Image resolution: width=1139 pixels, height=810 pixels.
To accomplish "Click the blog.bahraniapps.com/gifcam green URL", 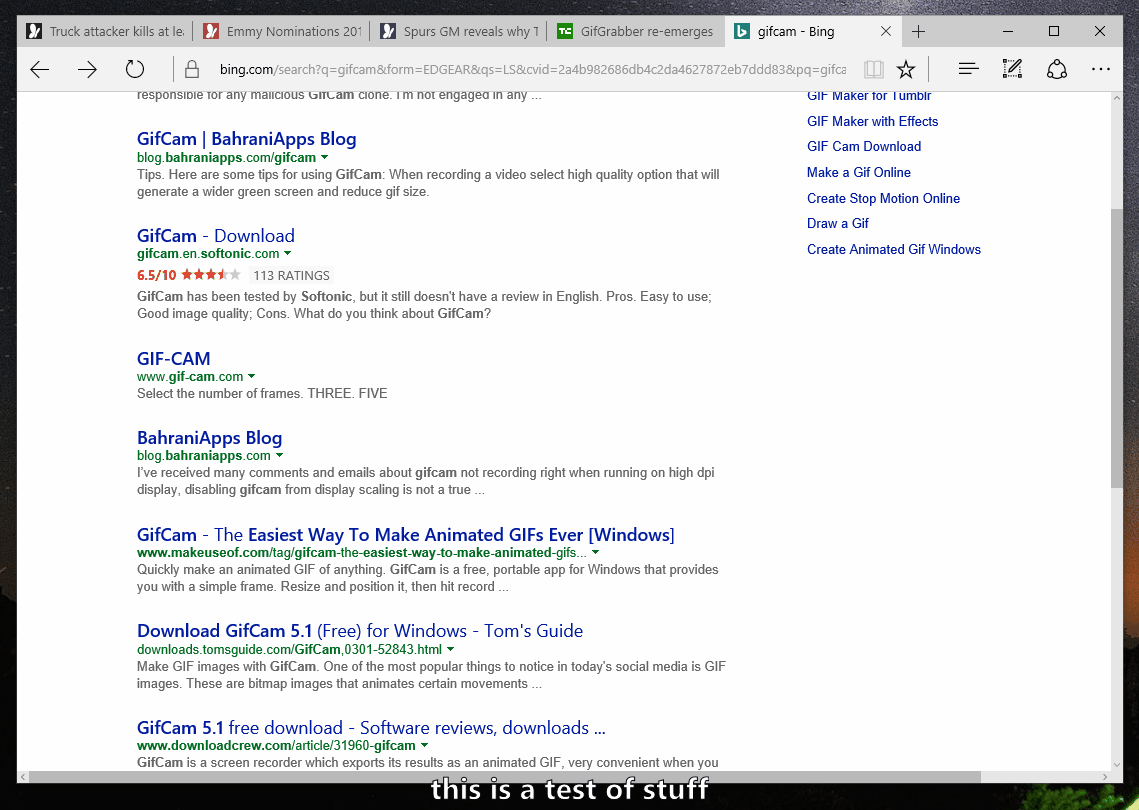I will pyautogui.click(x=226, y=158).
